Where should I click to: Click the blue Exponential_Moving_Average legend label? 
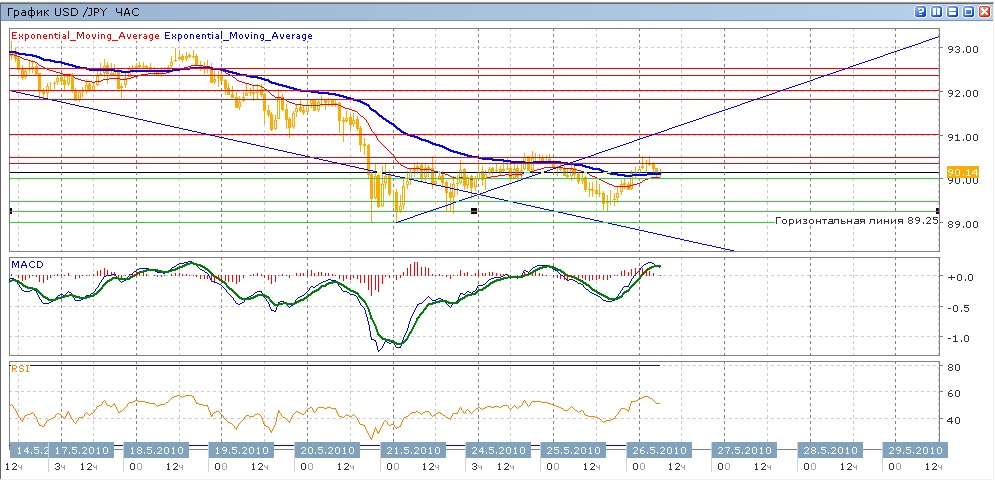click(238, 35)
